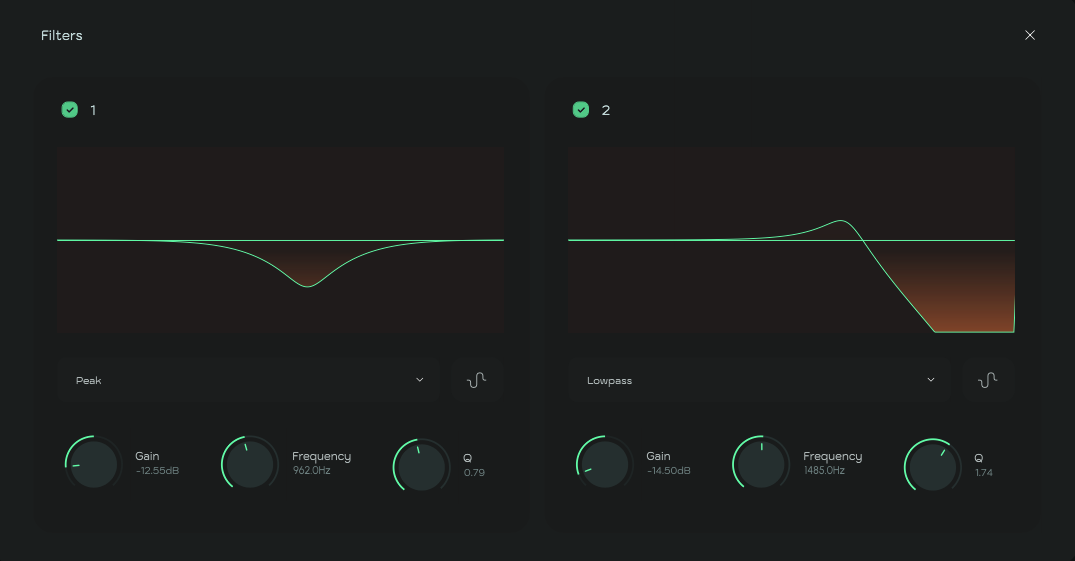Click the Frequency knob of filter 2

tap(761, 464)
